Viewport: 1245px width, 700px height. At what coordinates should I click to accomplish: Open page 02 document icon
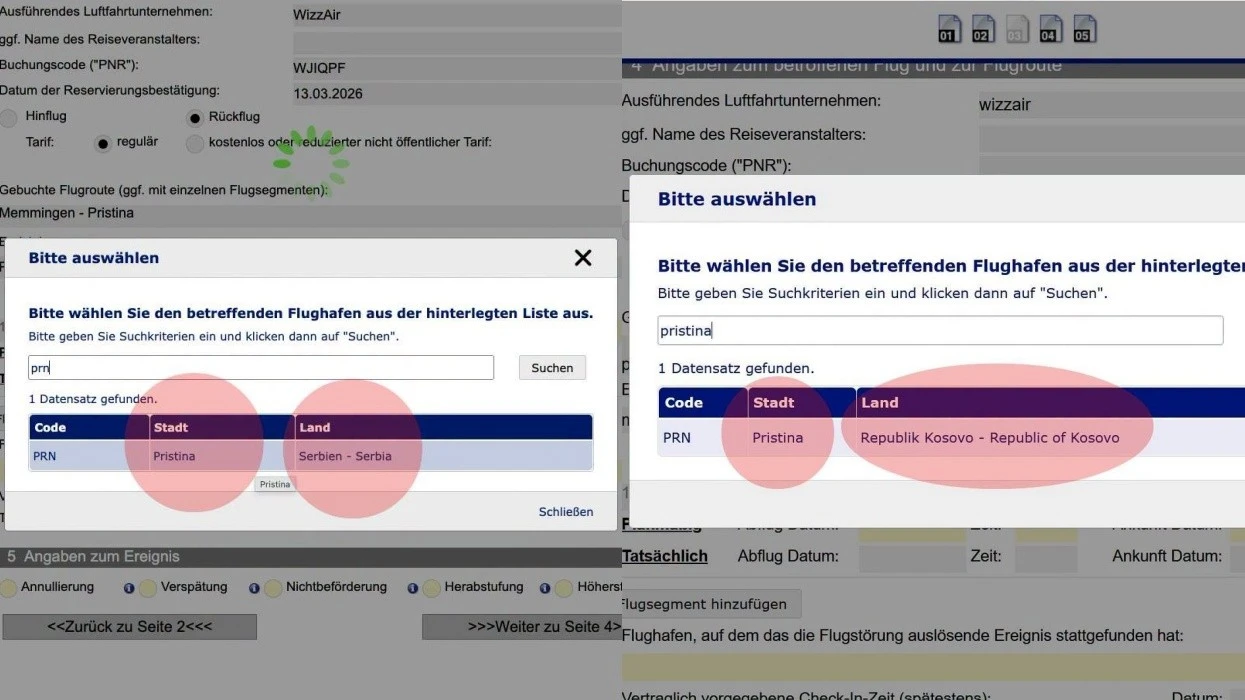983,29
